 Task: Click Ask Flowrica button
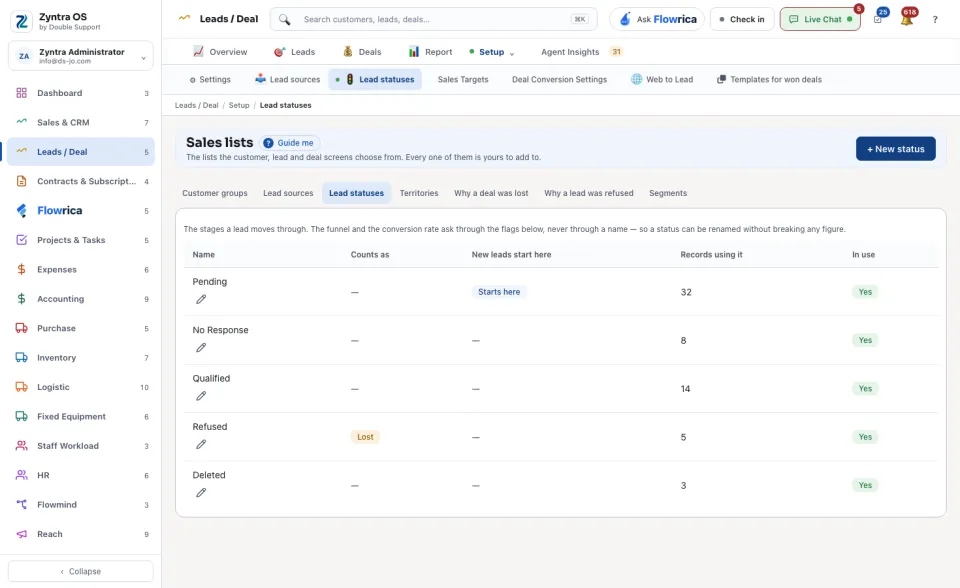pos(658,20)
